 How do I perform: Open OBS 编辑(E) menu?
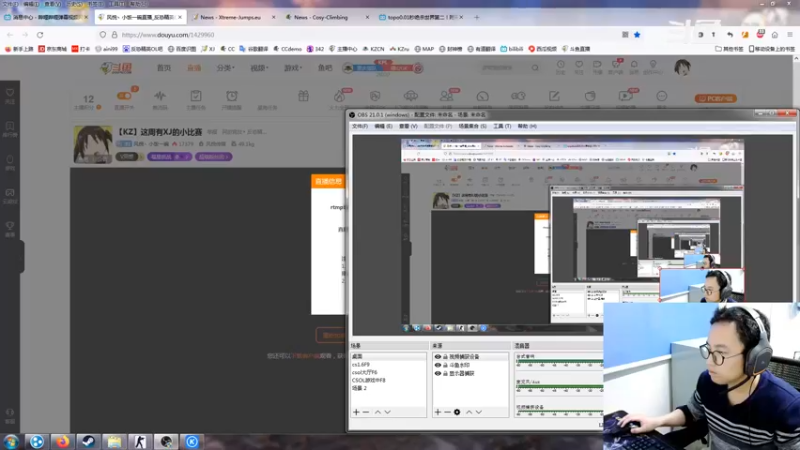[x=383, y=126]
